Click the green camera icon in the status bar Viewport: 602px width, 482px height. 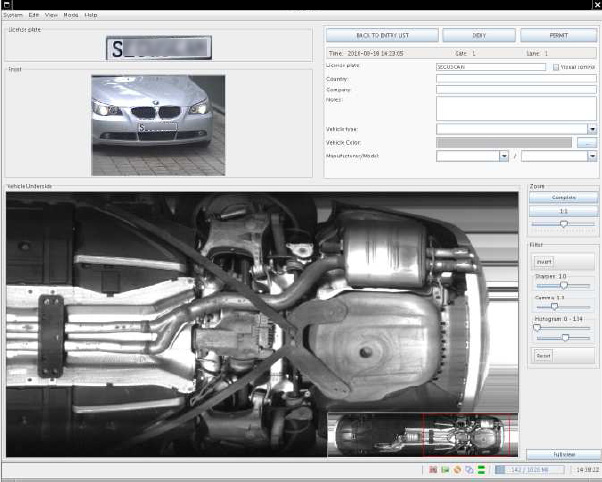445,469
